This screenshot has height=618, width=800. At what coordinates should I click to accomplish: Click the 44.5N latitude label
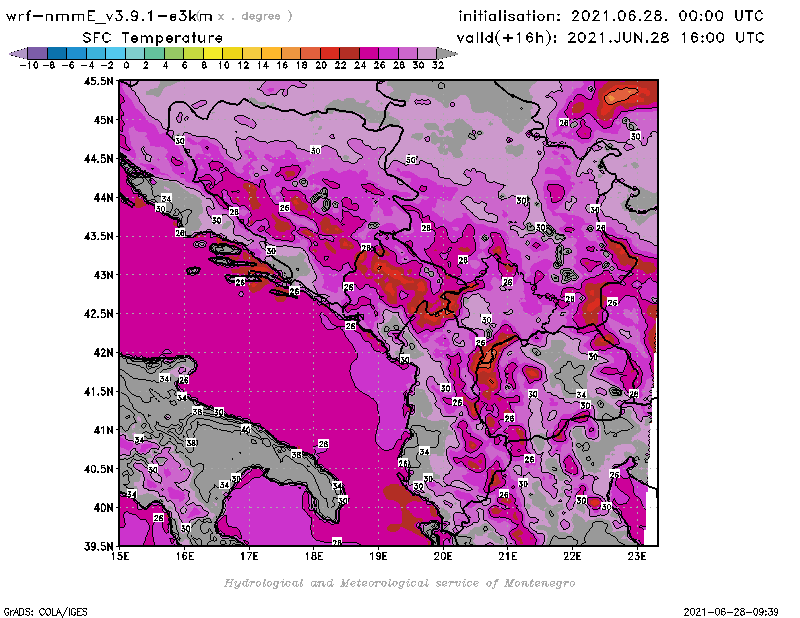[99, 158]
